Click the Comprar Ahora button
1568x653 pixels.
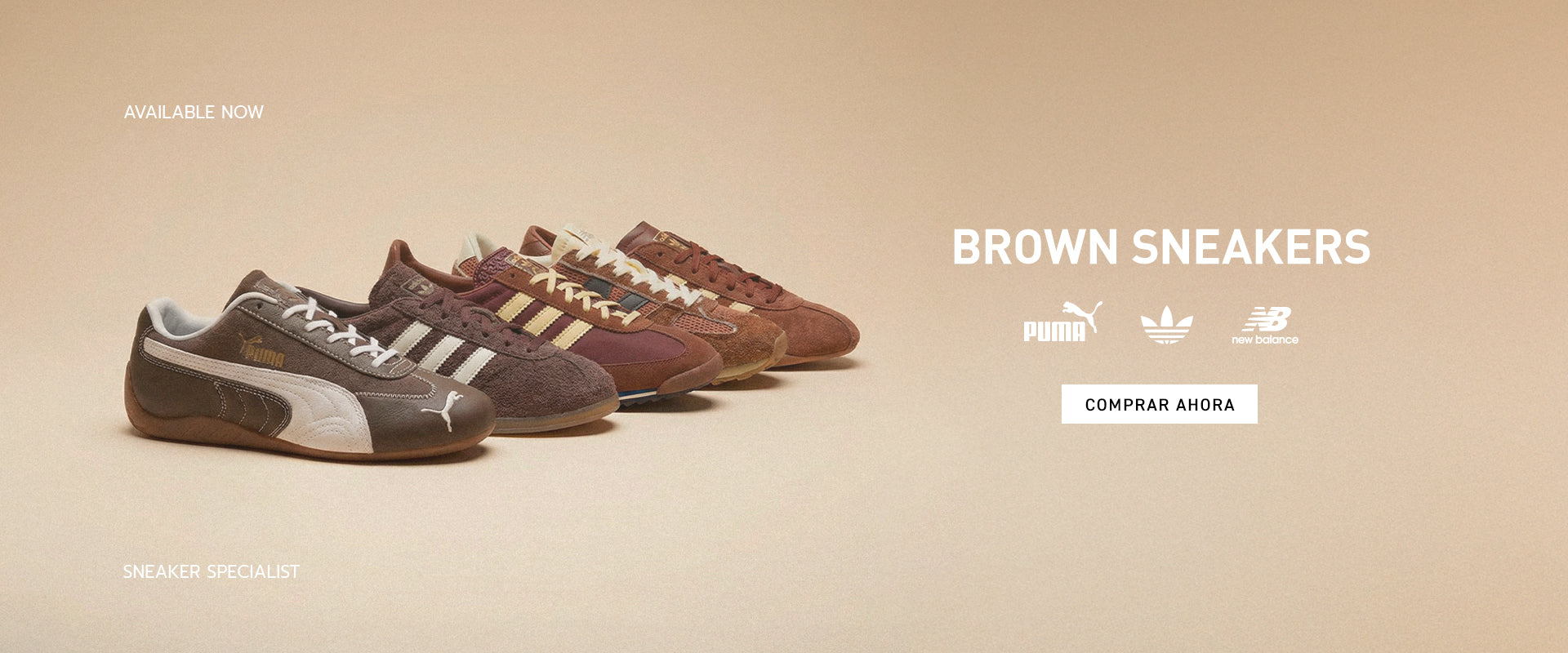(x=1159, y=404)
